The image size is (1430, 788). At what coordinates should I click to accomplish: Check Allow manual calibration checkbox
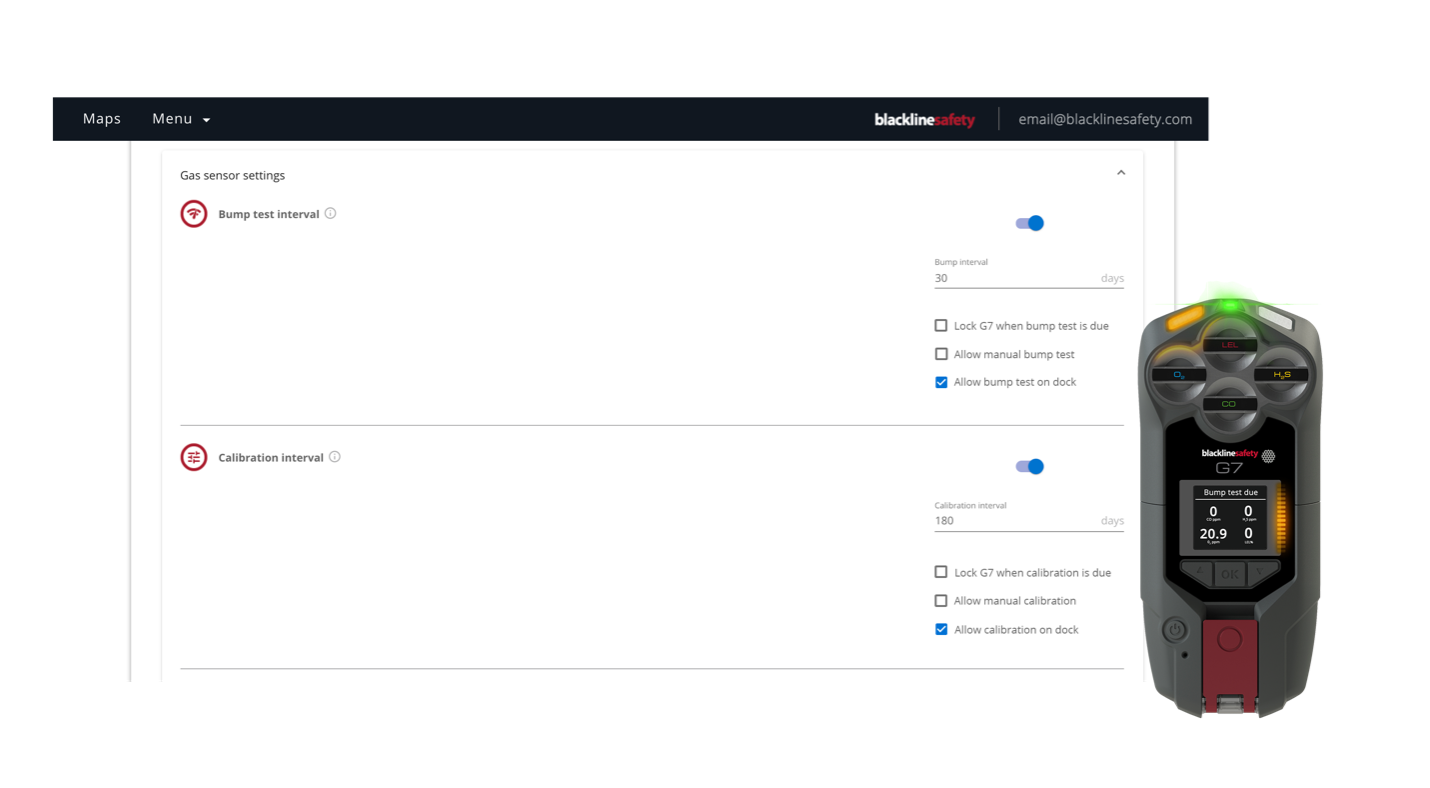point(941,601)
